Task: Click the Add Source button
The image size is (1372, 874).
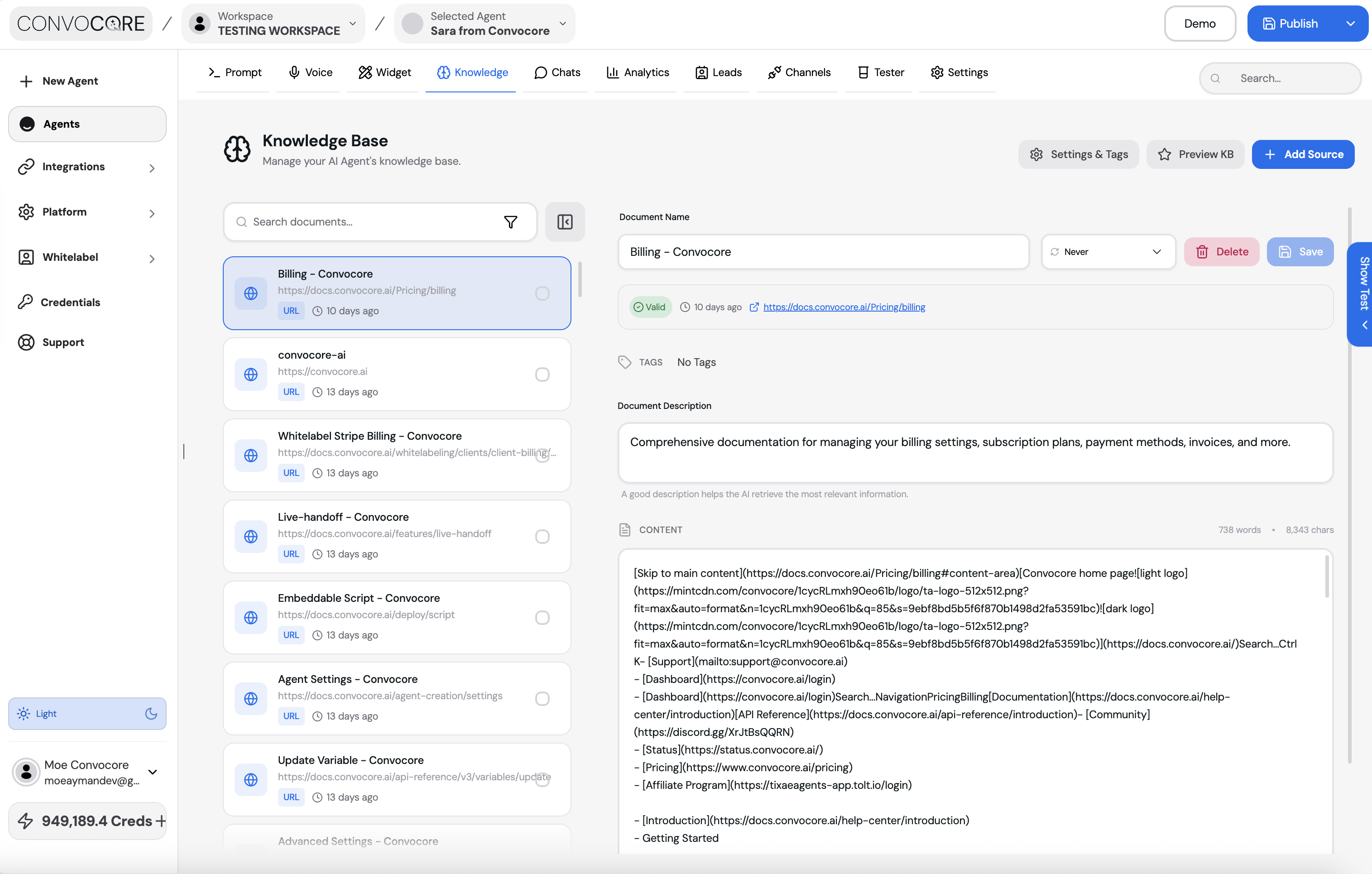Action: click(1303, 154)
